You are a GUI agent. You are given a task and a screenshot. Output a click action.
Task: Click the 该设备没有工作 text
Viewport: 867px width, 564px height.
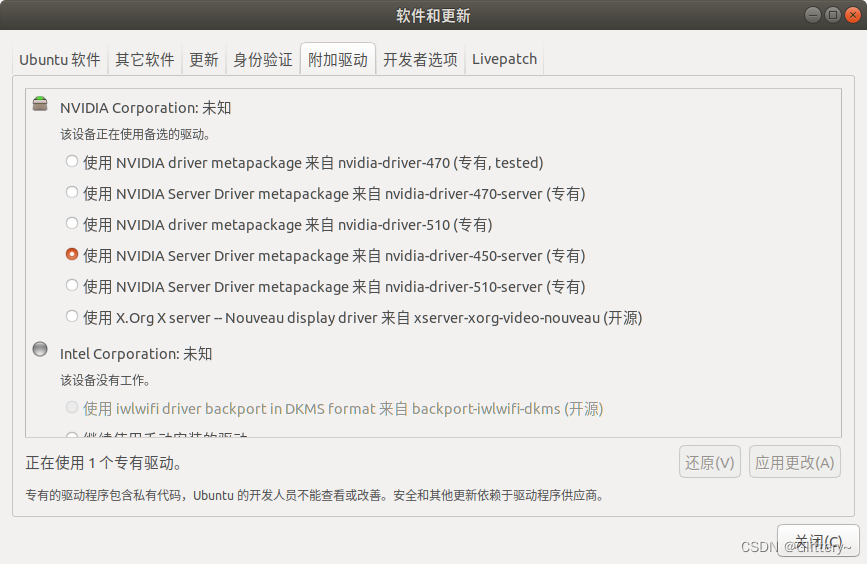click(x=105, y=380)
